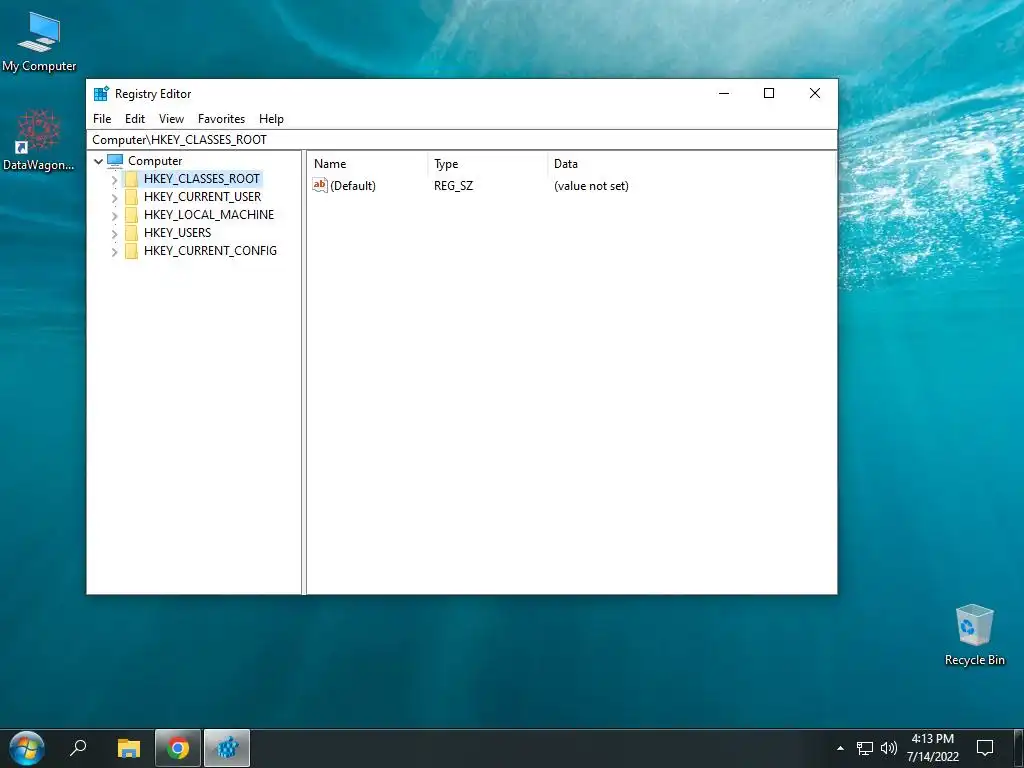Click the HKEY_LOCAL_MACHINE folder icon
1024x768 pixels.
pyautogui.click(x=131, y=215)
